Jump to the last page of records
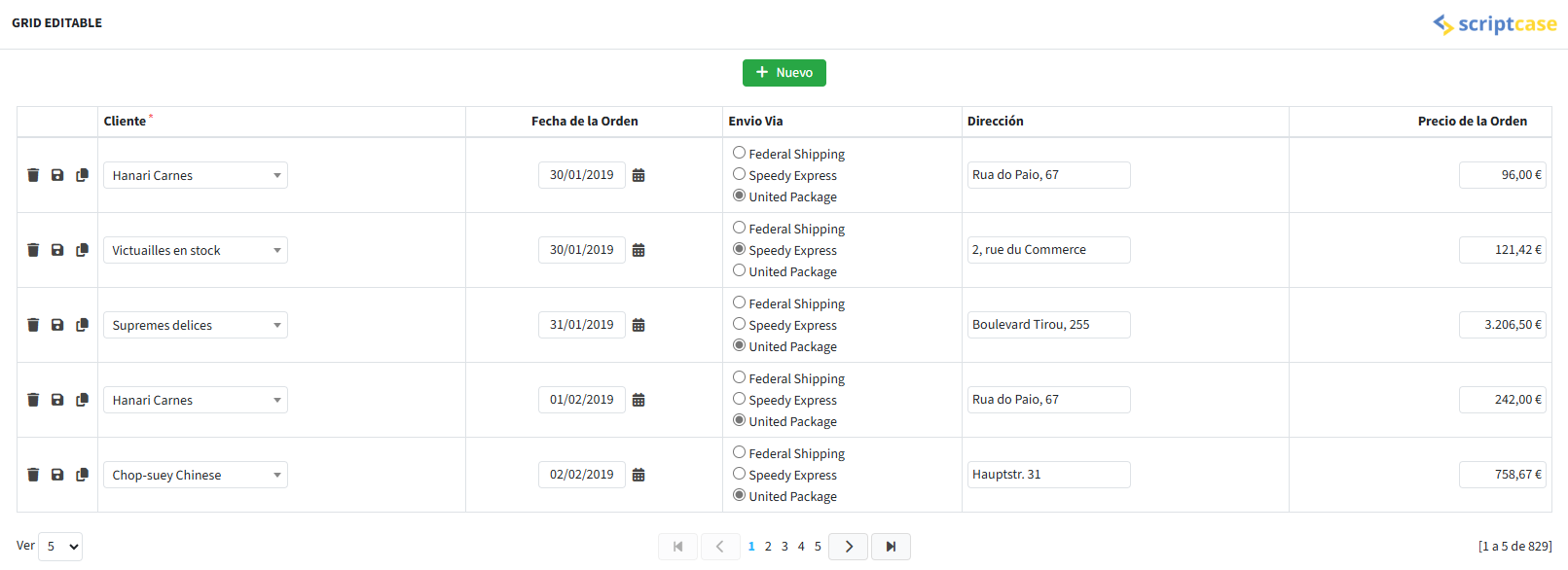1568x570 pixels. (x=891, y=546)
